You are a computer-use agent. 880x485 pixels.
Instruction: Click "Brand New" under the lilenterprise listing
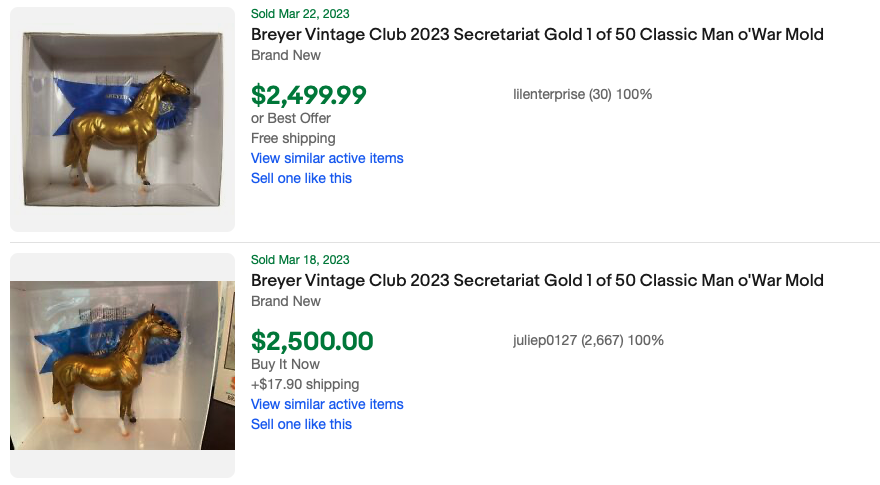(286, 55)
